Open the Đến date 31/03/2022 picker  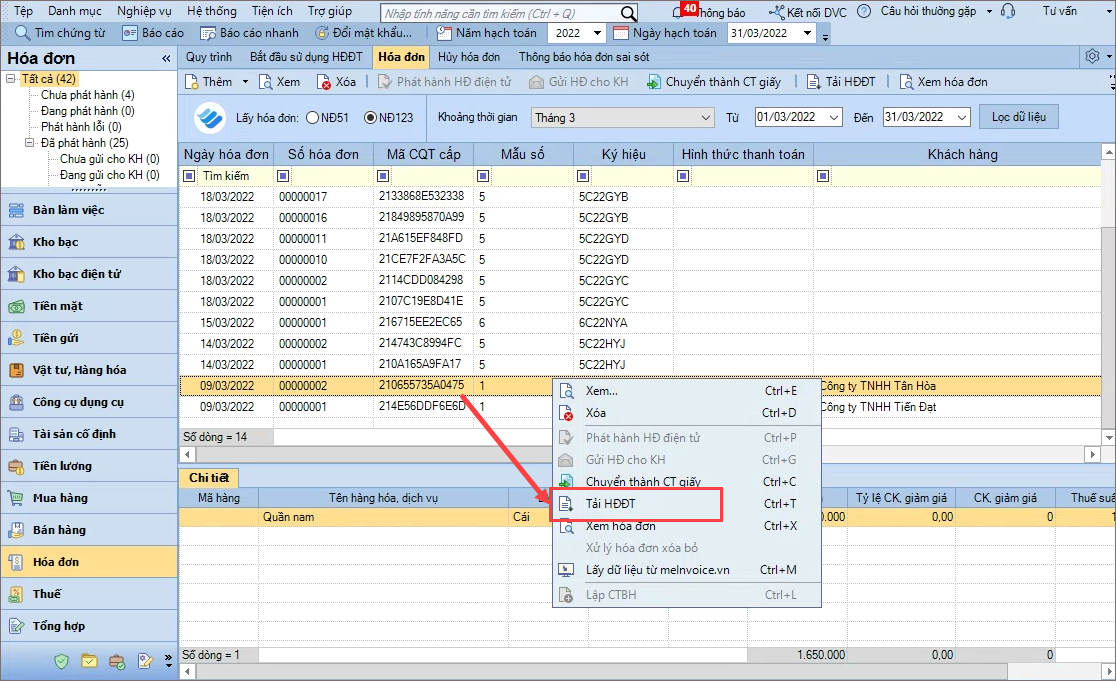click(x=962, y=117)
